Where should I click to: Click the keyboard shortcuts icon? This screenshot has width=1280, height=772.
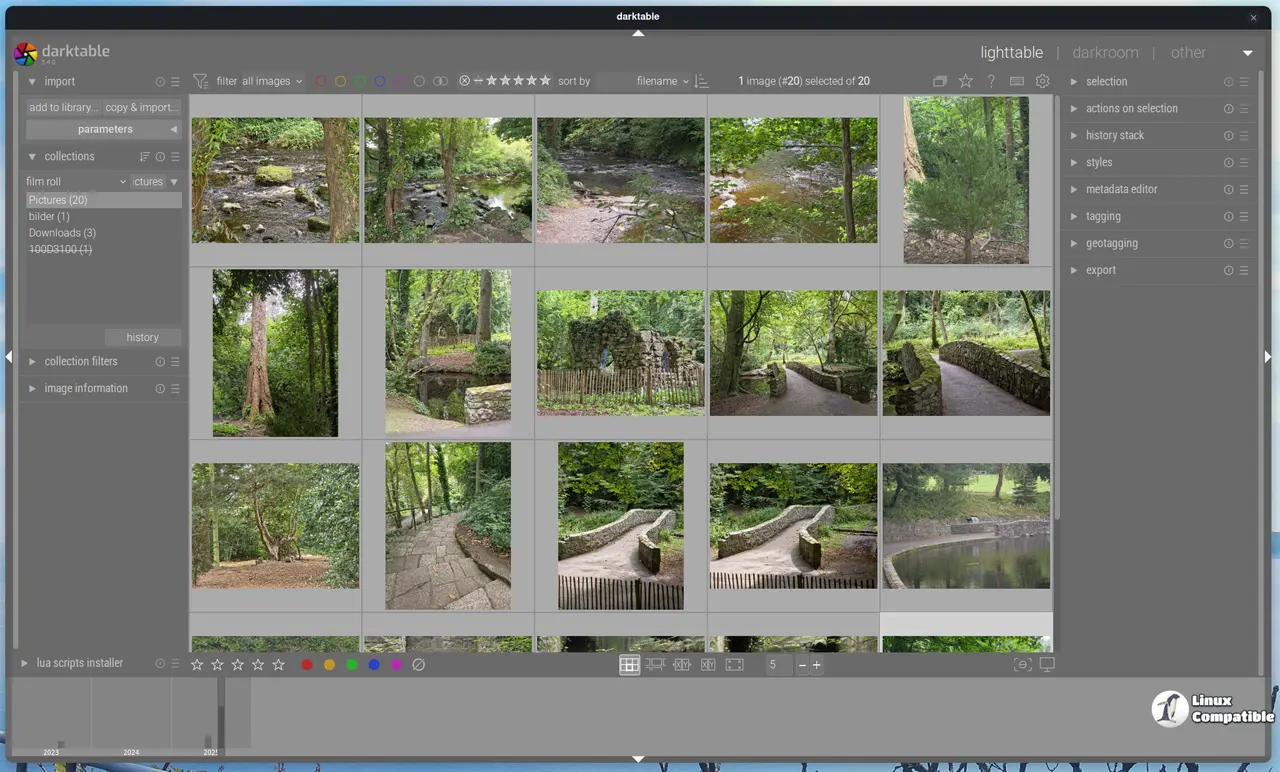[1017, 81]
